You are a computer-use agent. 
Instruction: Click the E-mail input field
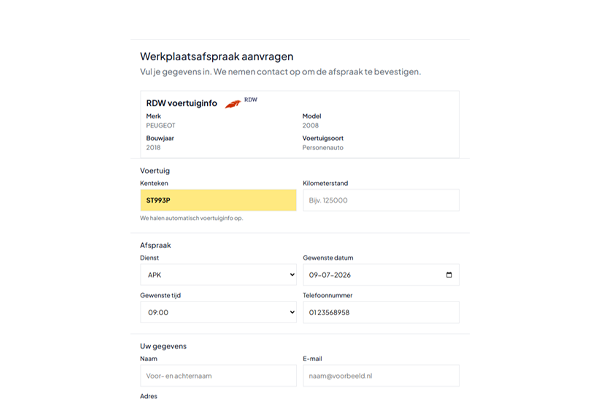380,375
